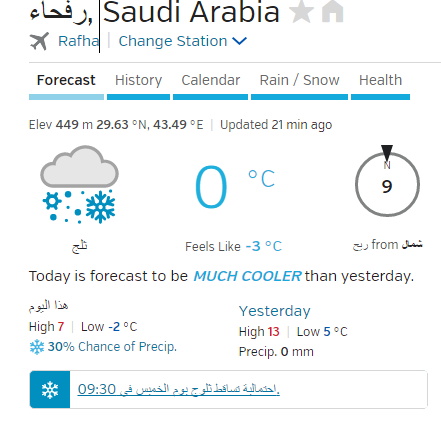Open the Health tab

click(x=380, y=80)
